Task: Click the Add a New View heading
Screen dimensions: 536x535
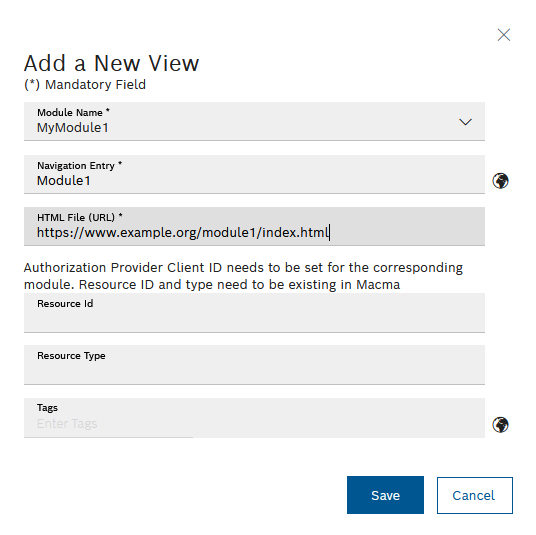Action: [x=111, y=63]
